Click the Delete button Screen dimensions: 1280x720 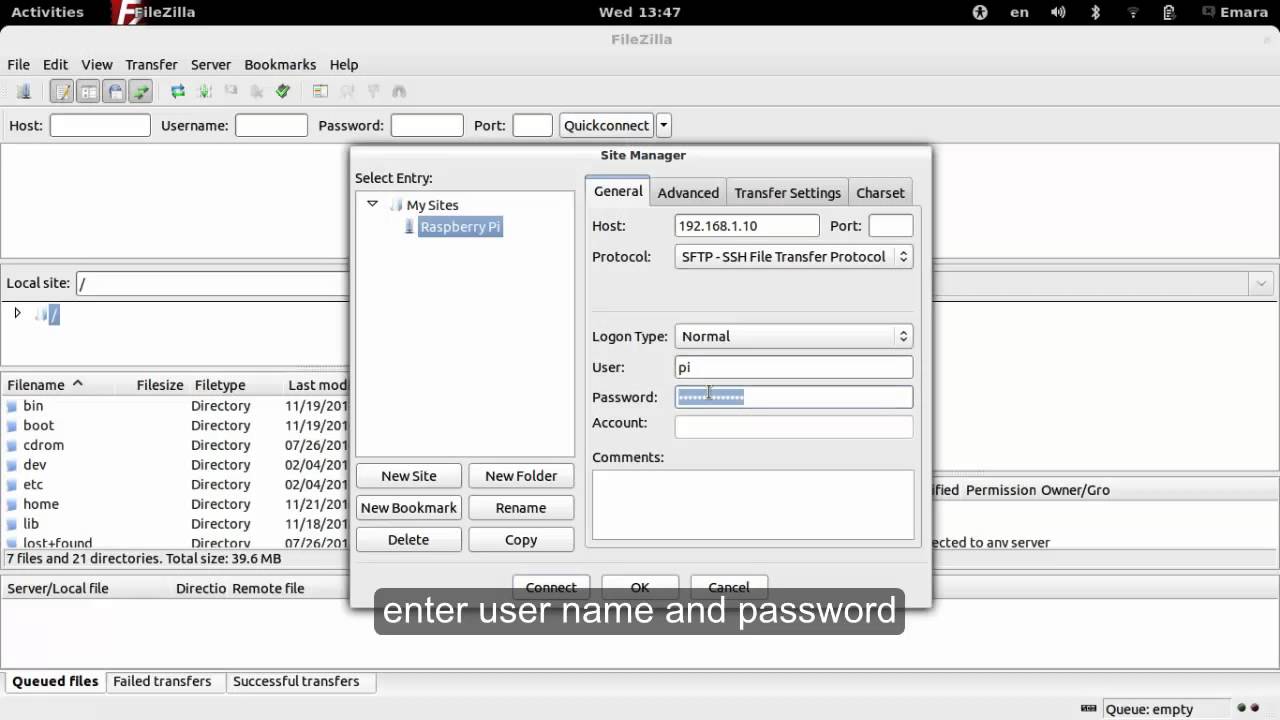tap(409, 540)
